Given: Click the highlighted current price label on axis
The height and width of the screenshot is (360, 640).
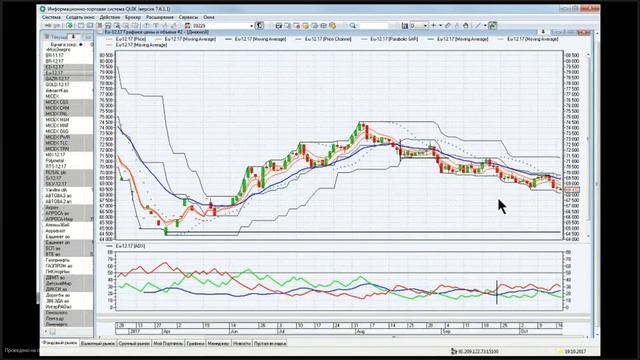Looking at the screenshot, I should (x=572, y=190).
